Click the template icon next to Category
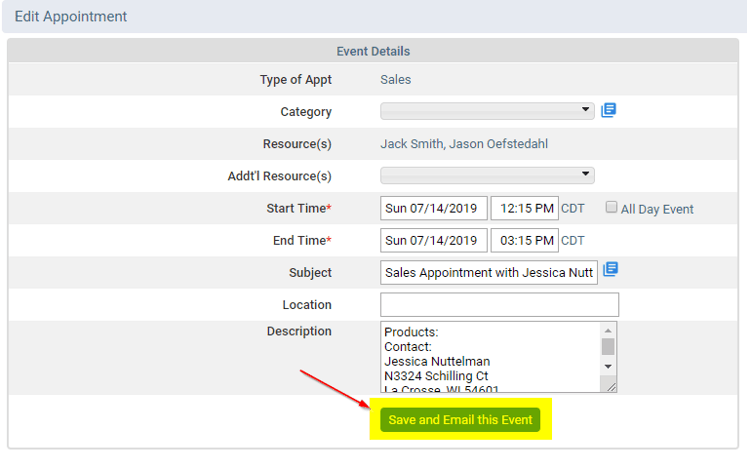 [x=608, y=110]
